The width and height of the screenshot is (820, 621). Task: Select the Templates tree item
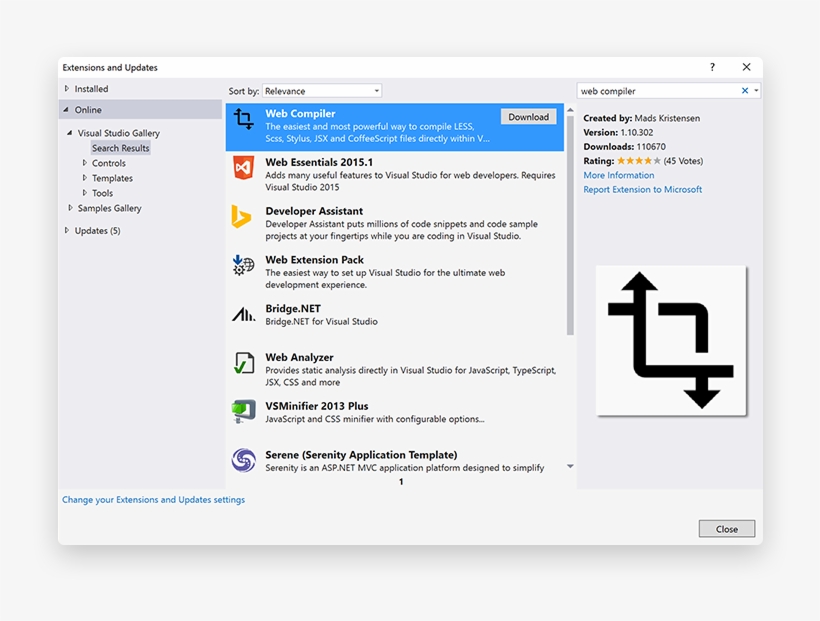pyautogui.click(x=112, y=178)
